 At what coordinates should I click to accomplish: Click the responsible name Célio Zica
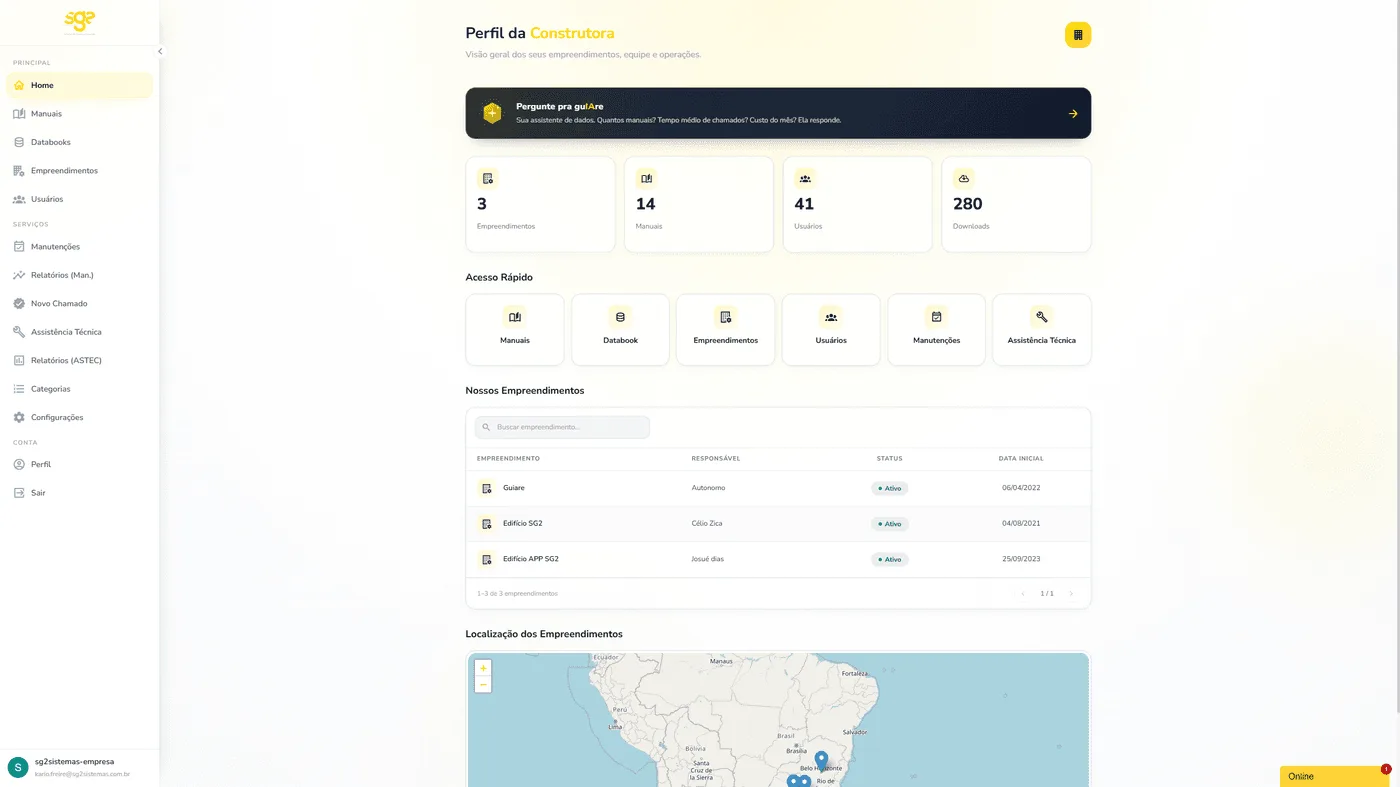(707, 524)
